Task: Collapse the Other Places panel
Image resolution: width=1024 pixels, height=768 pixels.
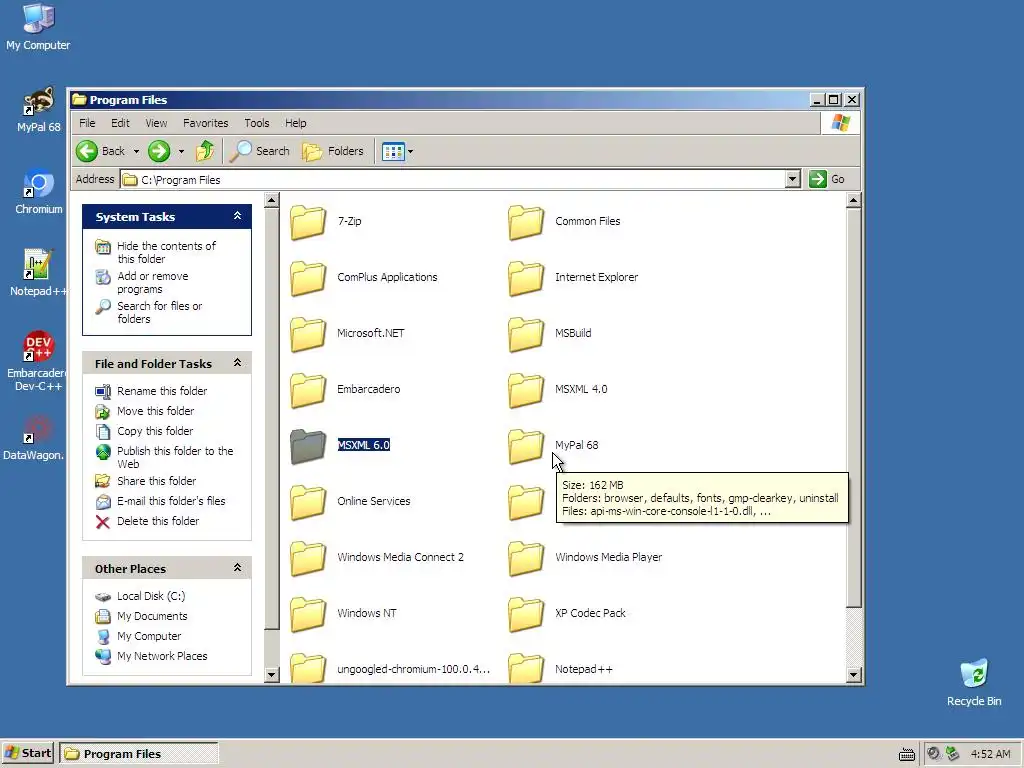Action: click(238, 568)
